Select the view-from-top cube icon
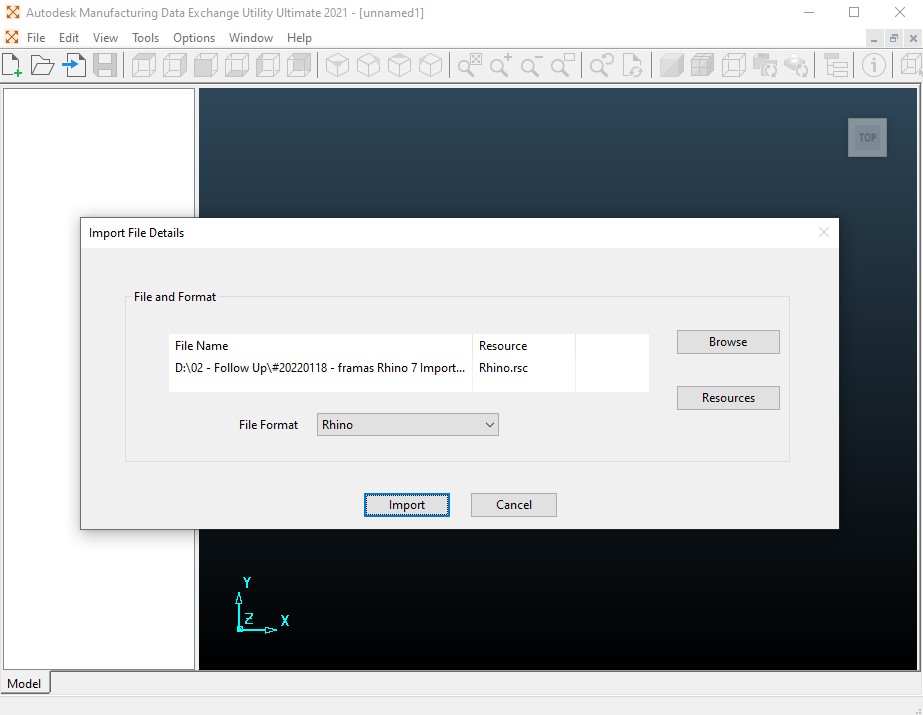Screen dimensions: 923x715 [144, 65]
